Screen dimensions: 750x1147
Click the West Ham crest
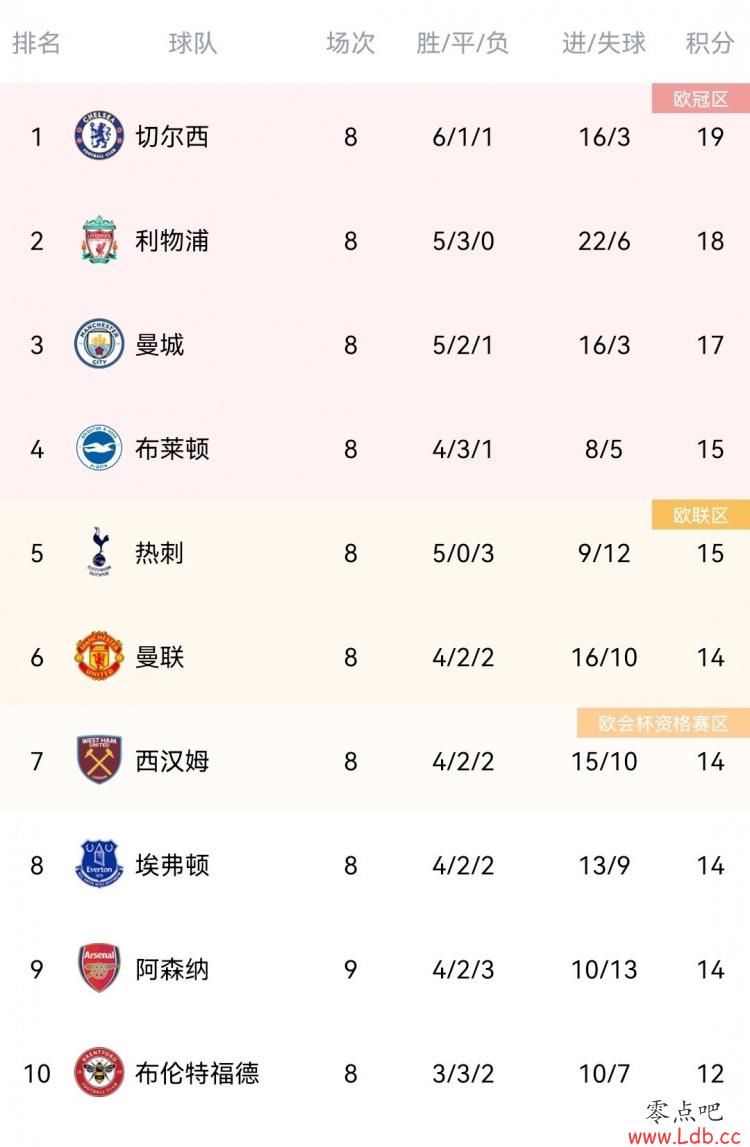click(100, 760)
